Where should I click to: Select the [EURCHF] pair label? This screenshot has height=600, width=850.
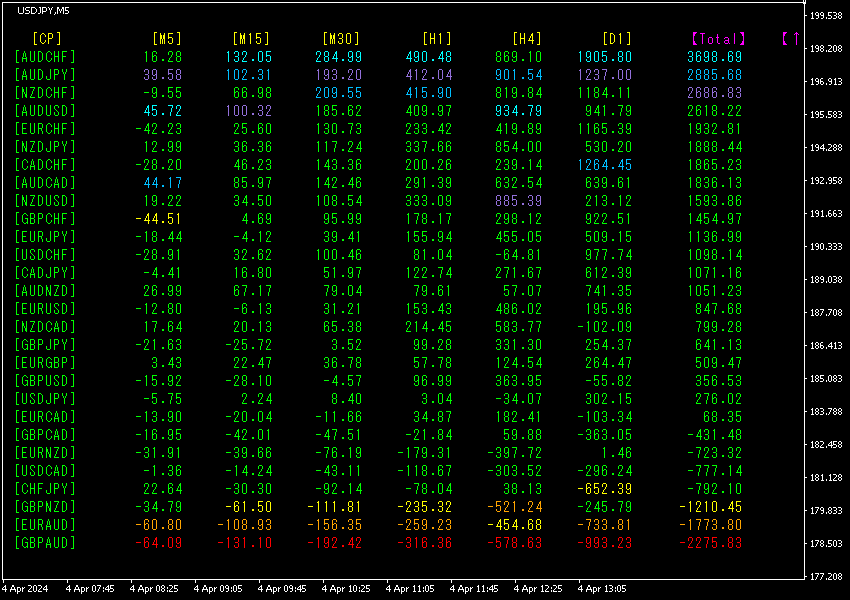(45, 129)
